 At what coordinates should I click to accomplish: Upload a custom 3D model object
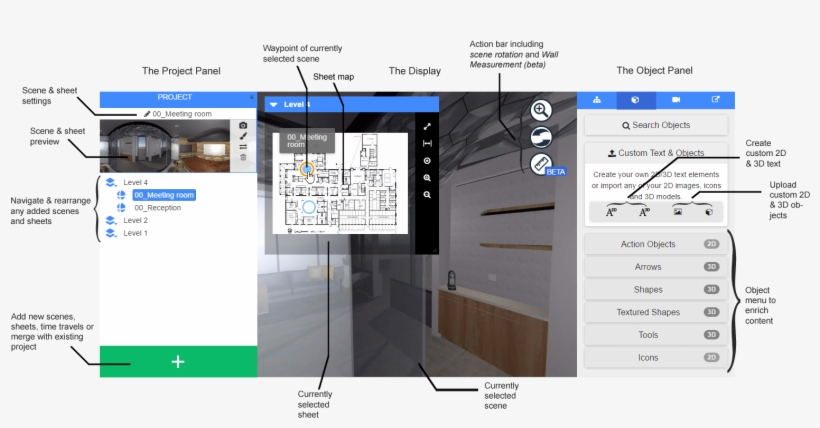point(709,212)
